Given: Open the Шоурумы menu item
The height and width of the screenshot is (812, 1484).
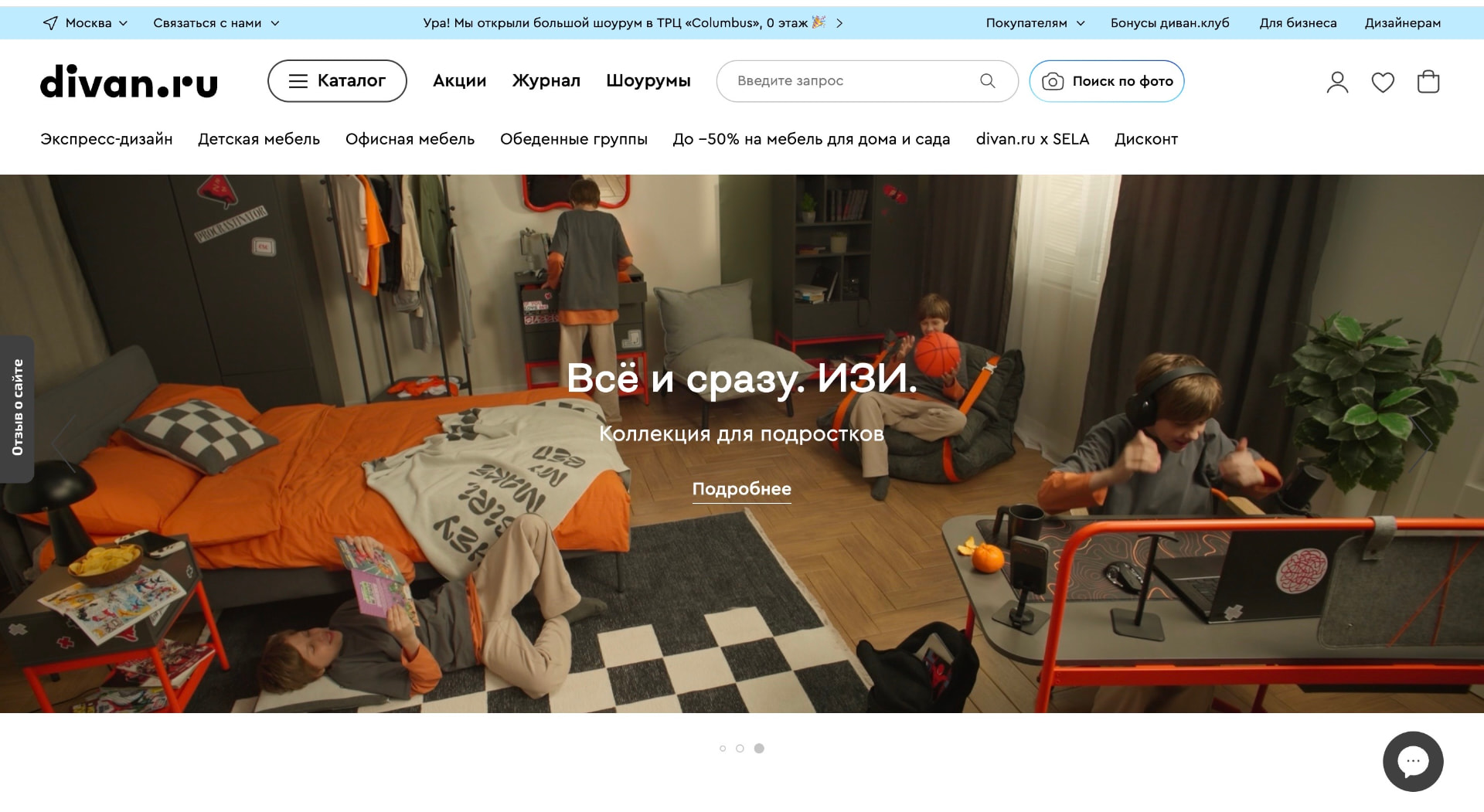Looking at the screenshot, I should click(x=648, y=81).
